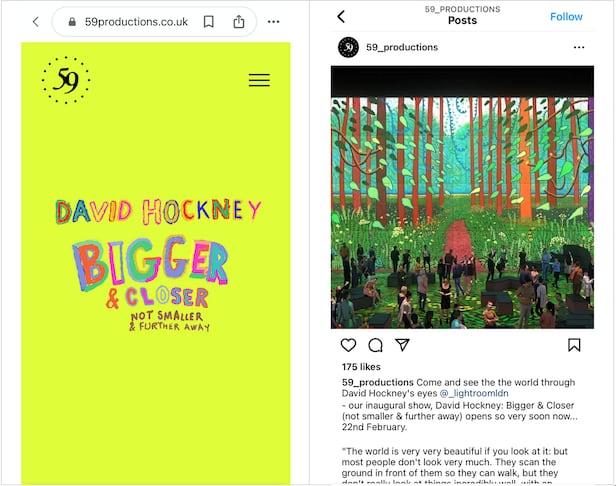616x486 pixels.
Task: Bookmark the 59productions.co.uk page
Action: pos(209,21)
